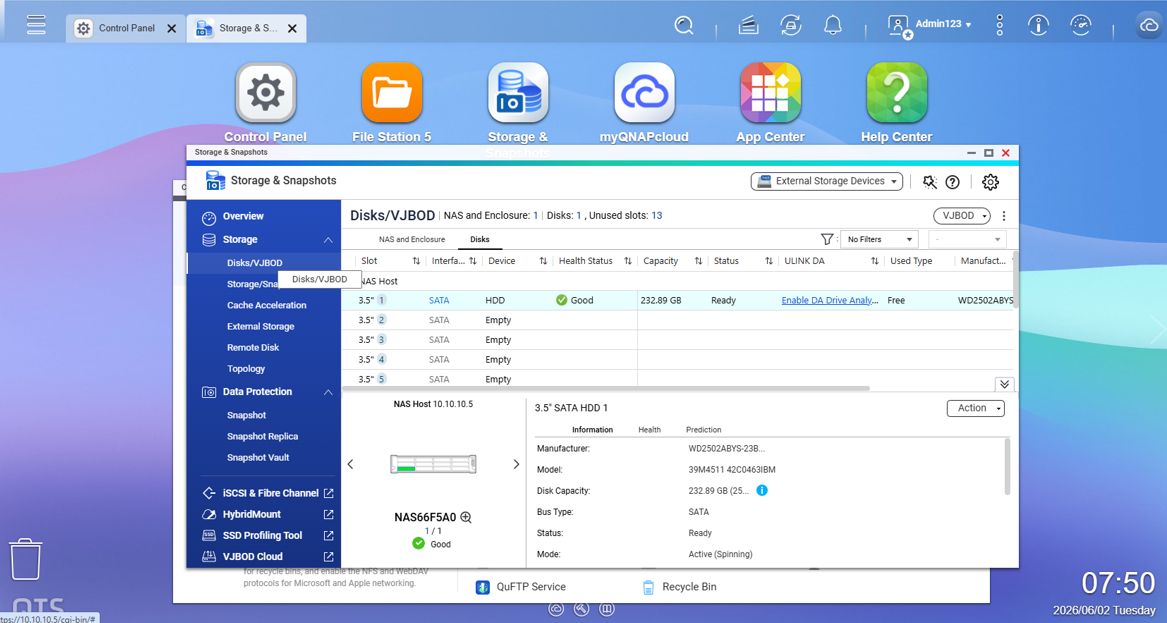Open the desktop search magnifier icon

tap(683, 25)
